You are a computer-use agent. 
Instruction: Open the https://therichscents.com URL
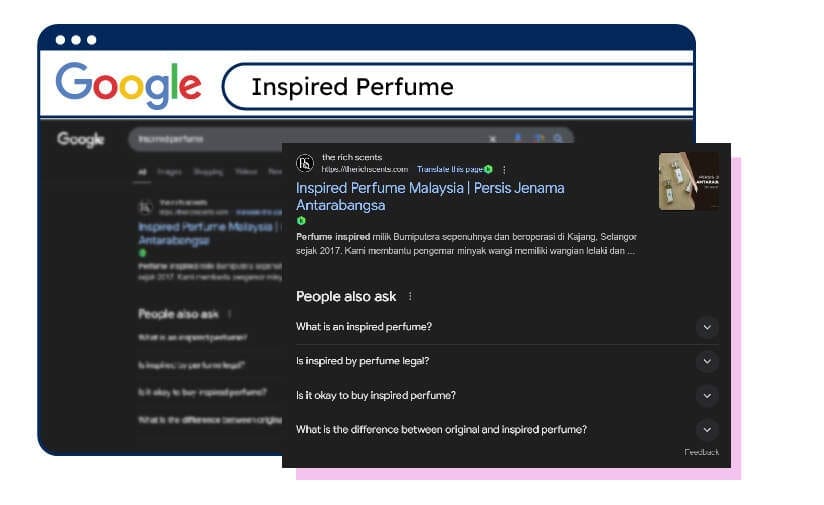coord(365,169)
